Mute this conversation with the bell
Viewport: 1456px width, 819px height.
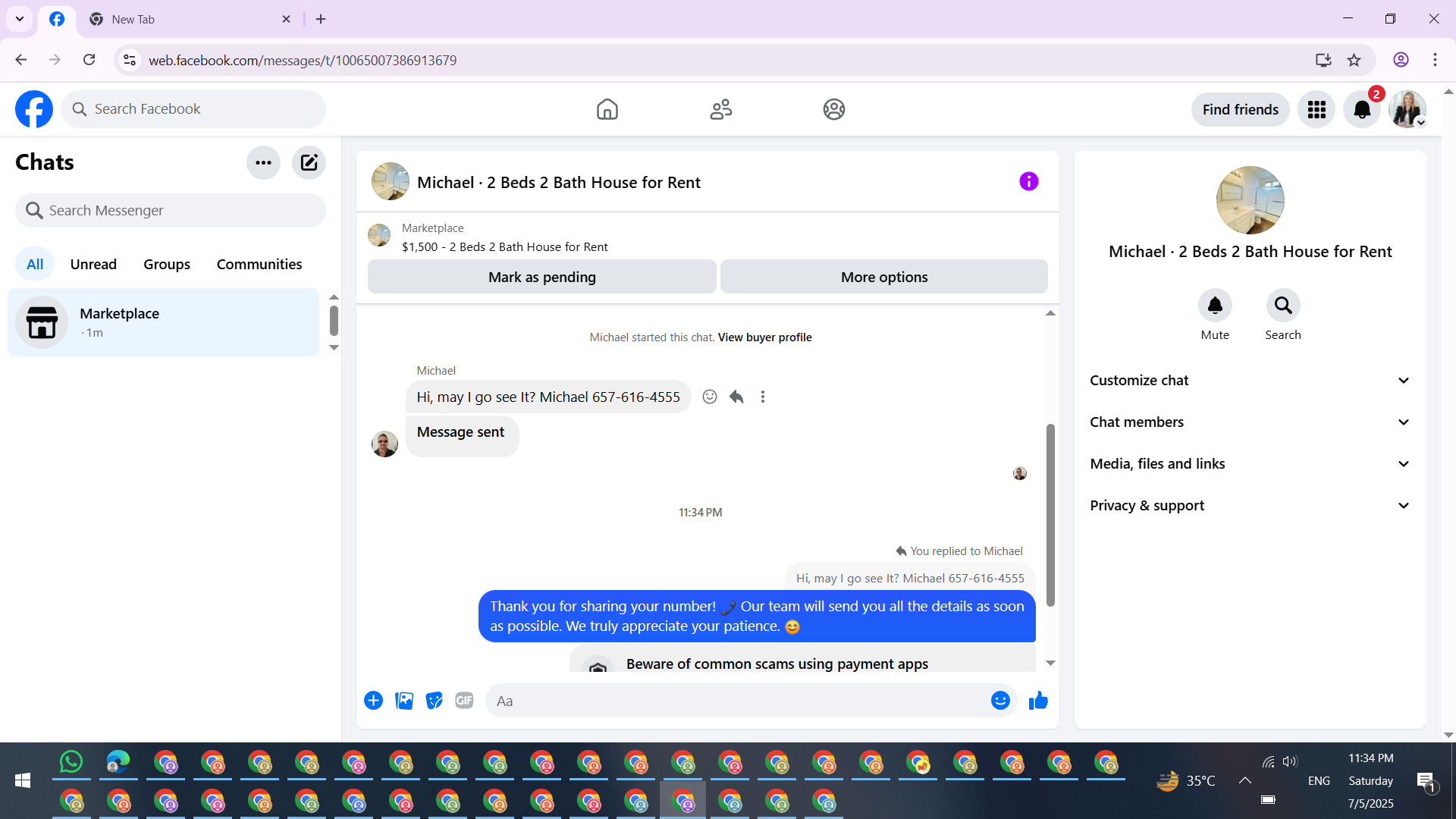tap(1215, 306)
